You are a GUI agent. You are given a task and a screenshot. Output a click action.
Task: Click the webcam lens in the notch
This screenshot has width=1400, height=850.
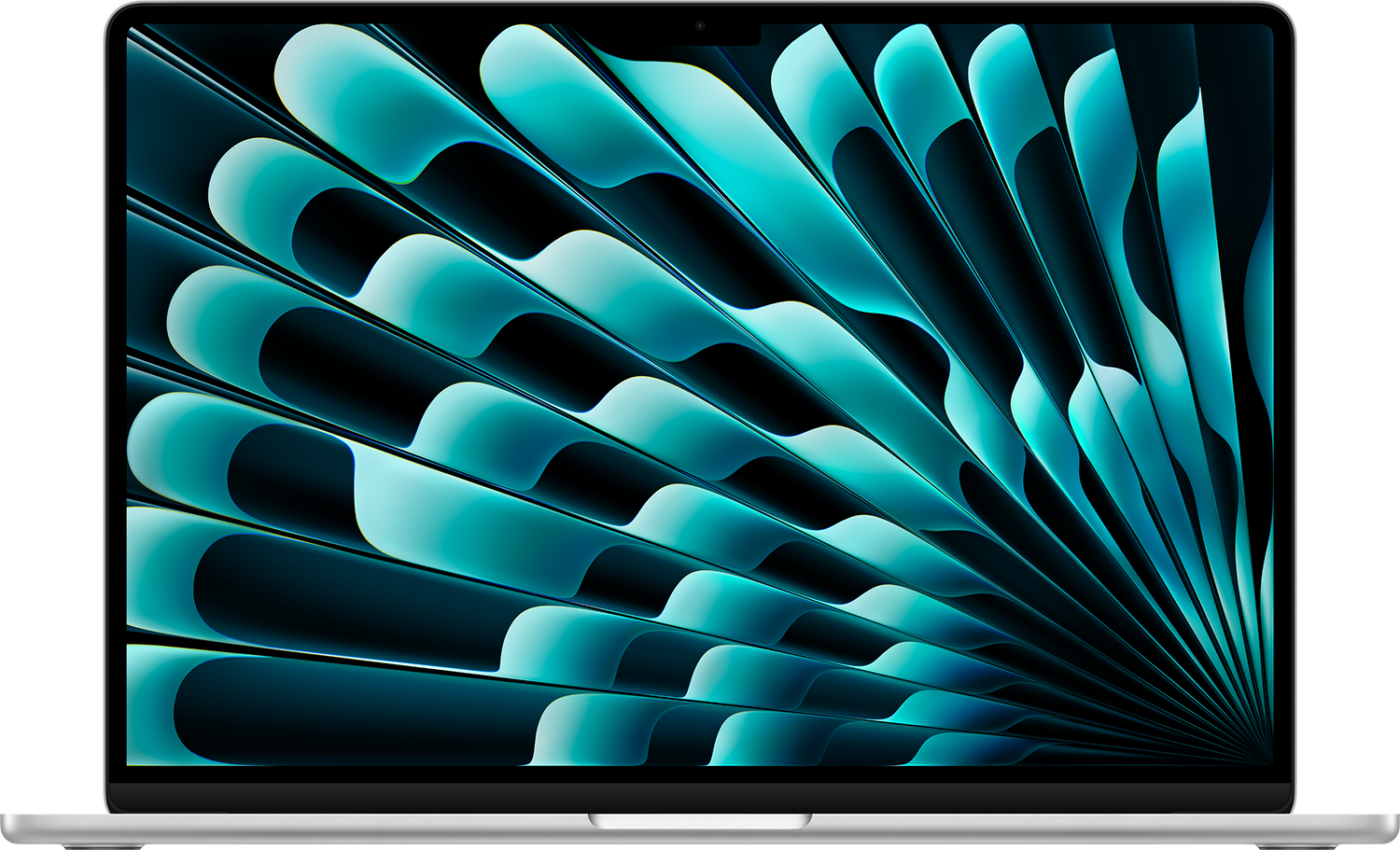coord(700,26)
